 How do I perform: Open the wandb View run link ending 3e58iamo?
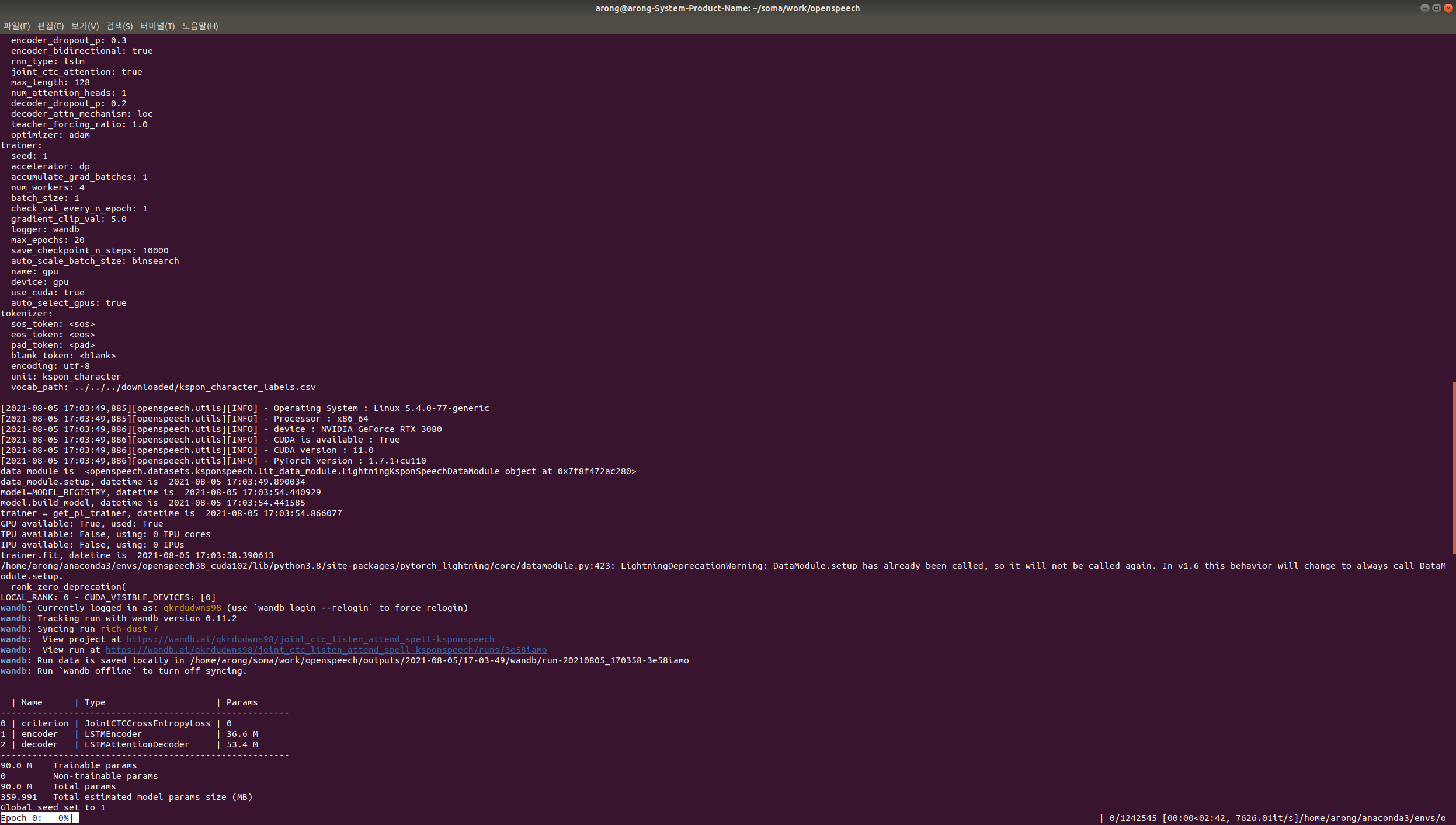coord(326,650)
